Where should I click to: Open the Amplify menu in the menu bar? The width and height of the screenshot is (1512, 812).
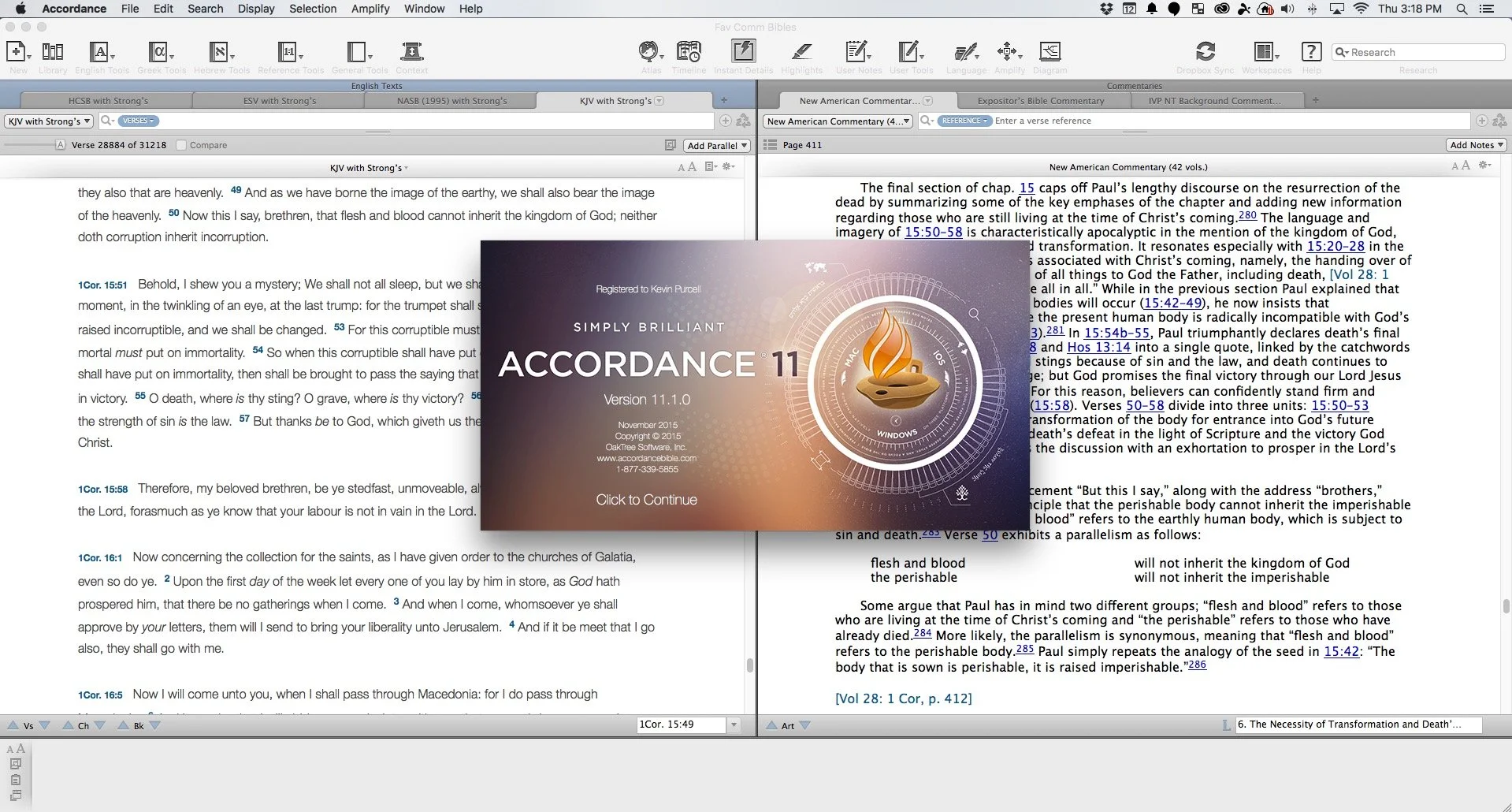pos(370,9)
